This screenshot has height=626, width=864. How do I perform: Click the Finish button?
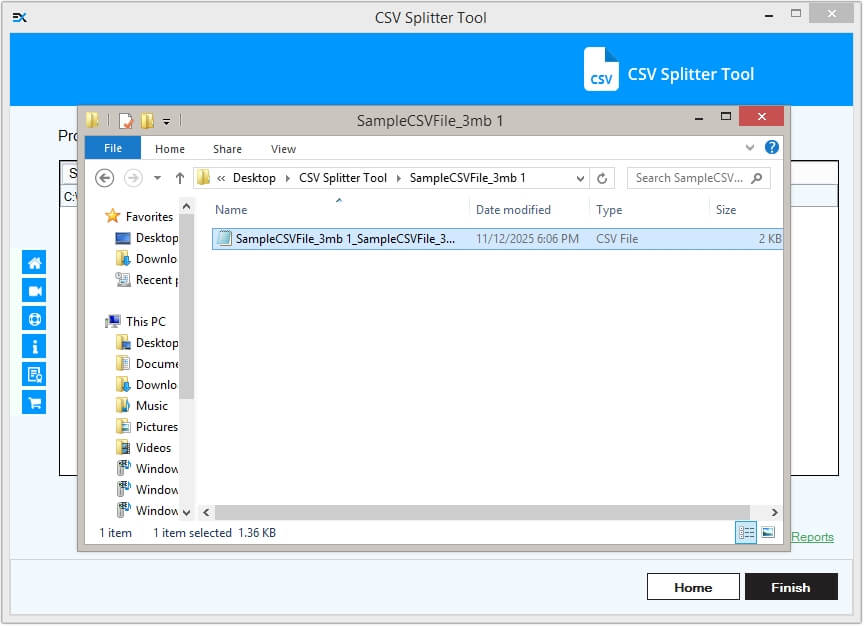pyautogui.click(x=791, y=587)
